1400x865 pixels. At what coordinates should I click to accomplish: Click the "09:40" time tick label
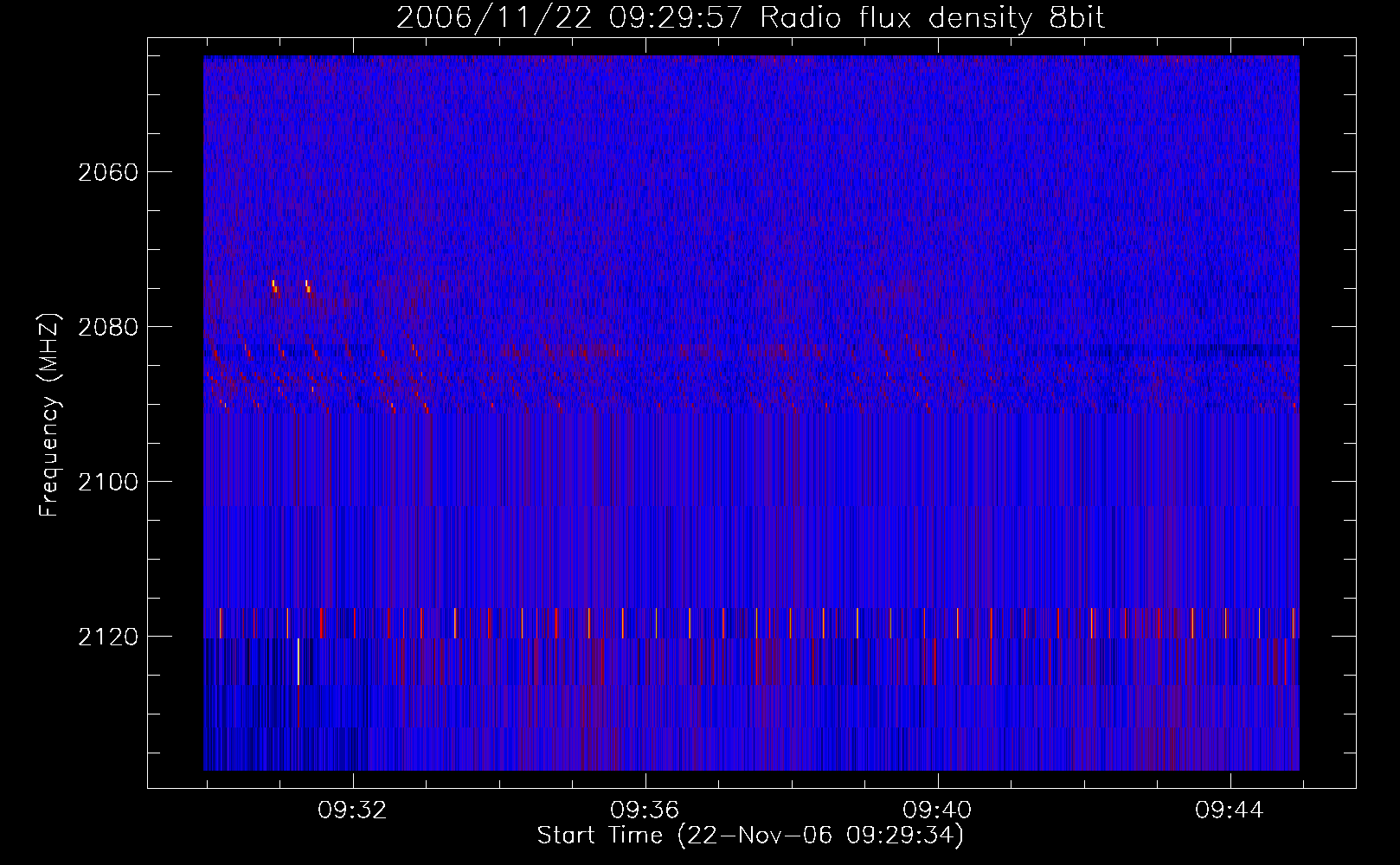tap(937, 811)
